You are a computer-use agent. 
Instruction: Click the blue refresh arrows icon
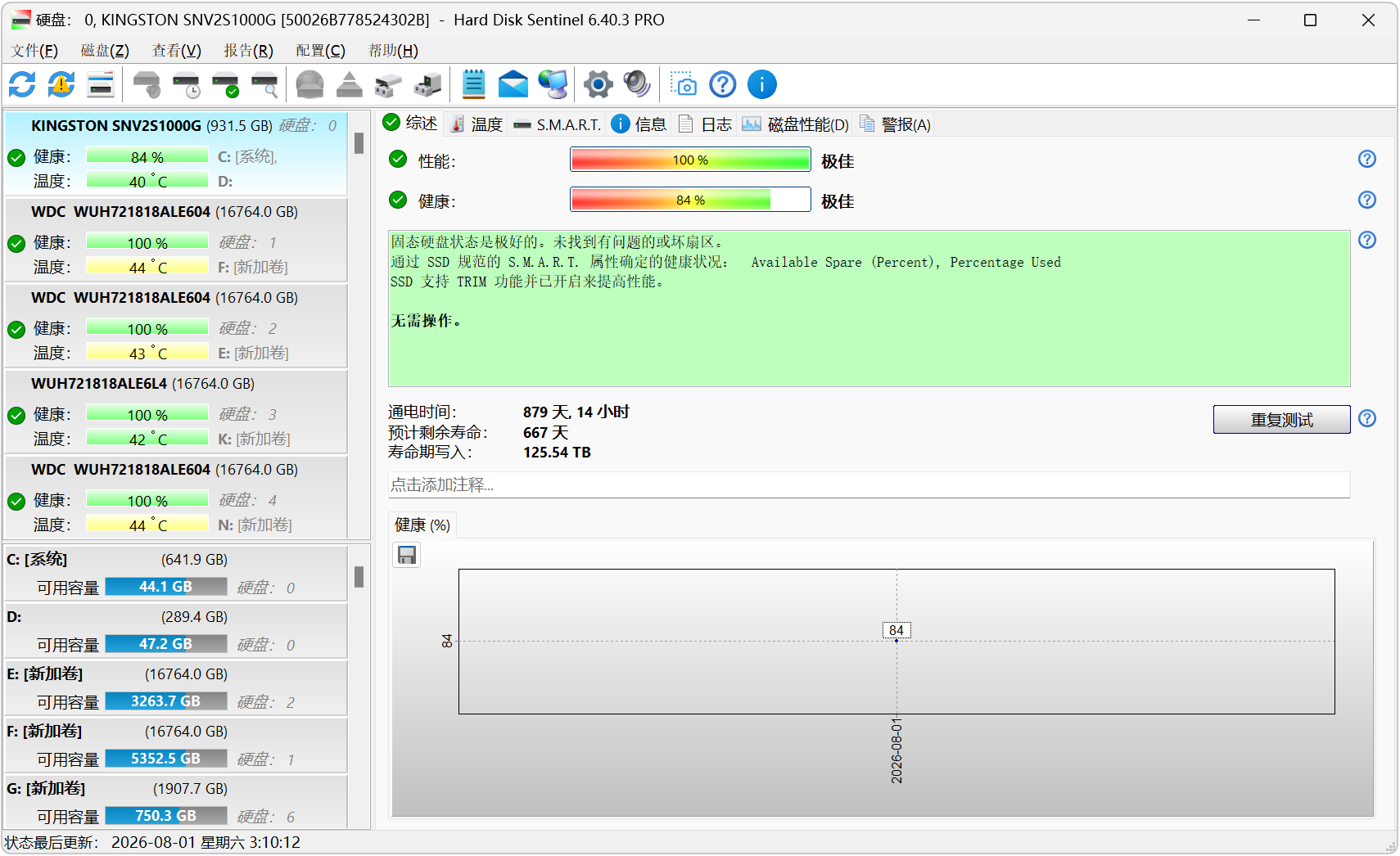coord(22,84)
